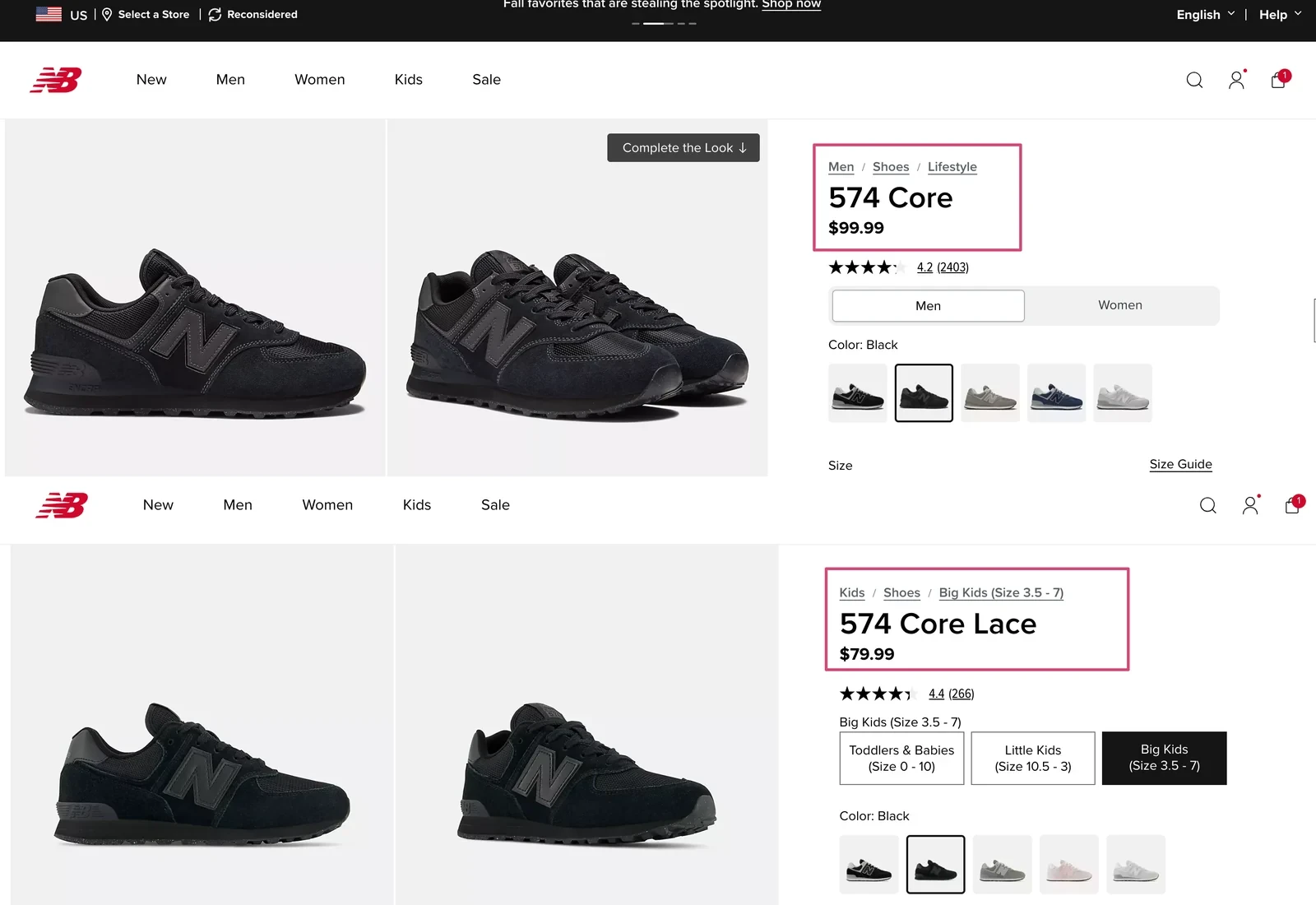Screen dimensions: 1316x905
Task: Expand the English language dropdown
Action: pyautogui.click(x=1206, y=14)
